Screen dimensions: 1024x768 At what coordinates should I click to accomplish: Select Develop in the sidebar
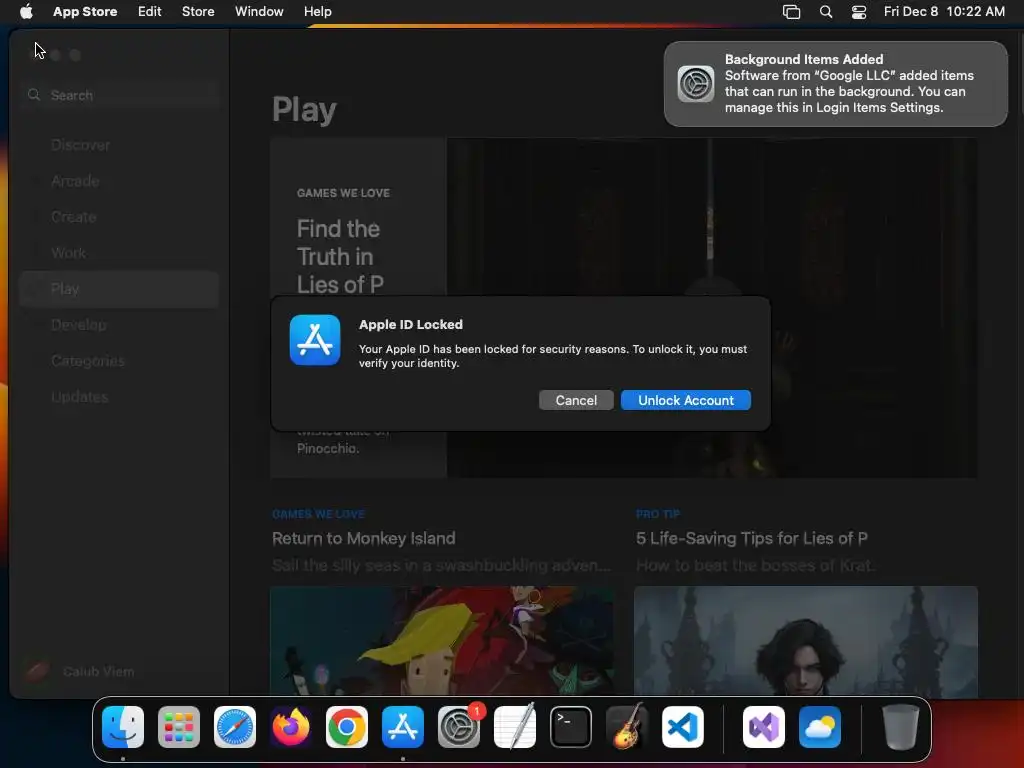(x=119, y=325)
